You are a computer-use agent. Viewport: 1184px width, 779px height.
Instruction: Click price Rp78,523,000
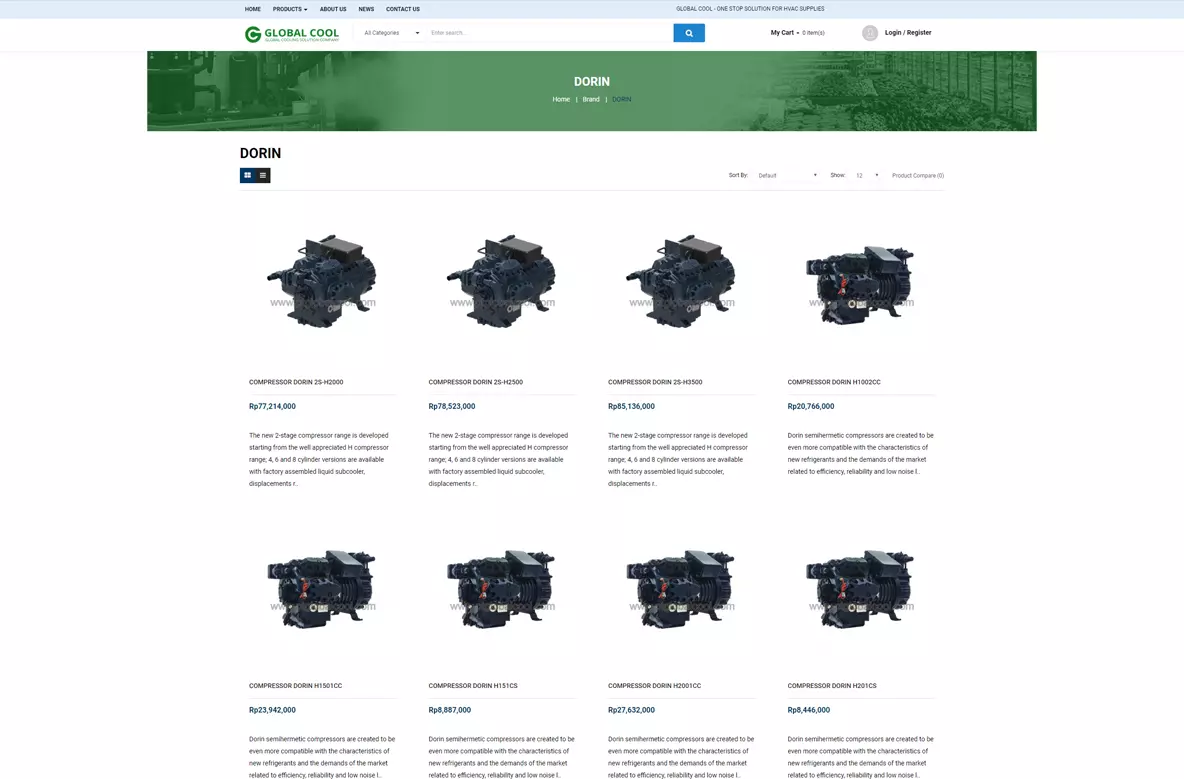[x=452, y=406]
